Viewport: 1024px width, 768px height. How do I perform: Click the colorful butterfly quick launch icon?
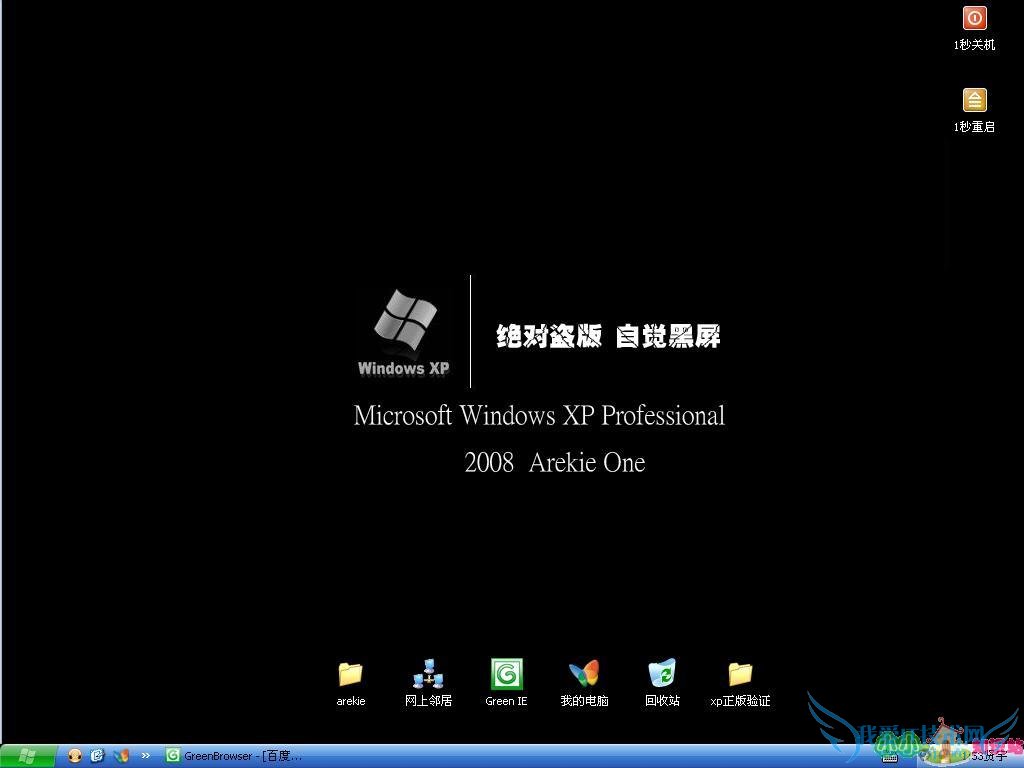pos(121,756)
